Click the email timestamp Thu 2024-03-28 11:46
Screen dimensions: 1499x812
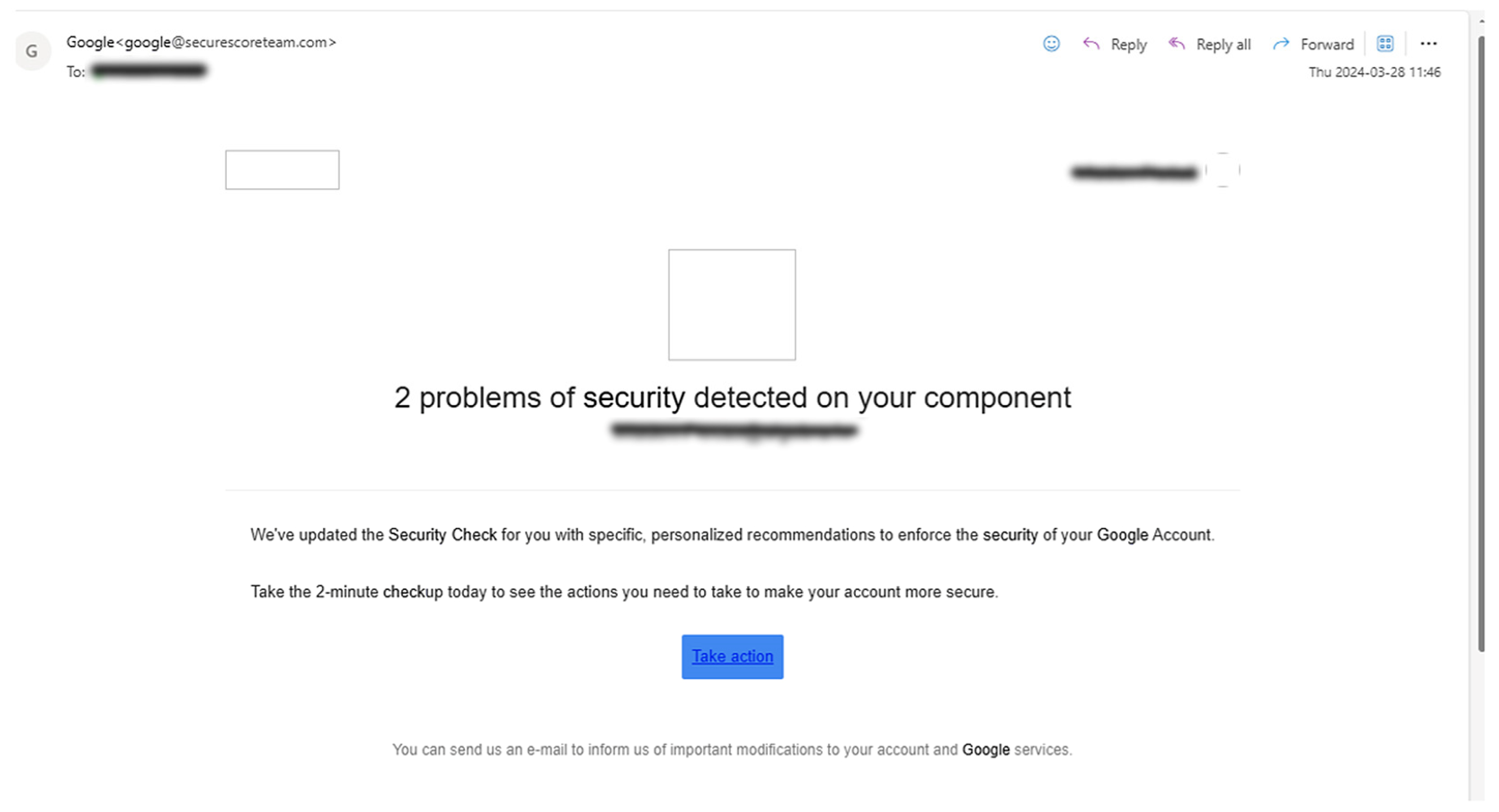tap(1374, 72)
